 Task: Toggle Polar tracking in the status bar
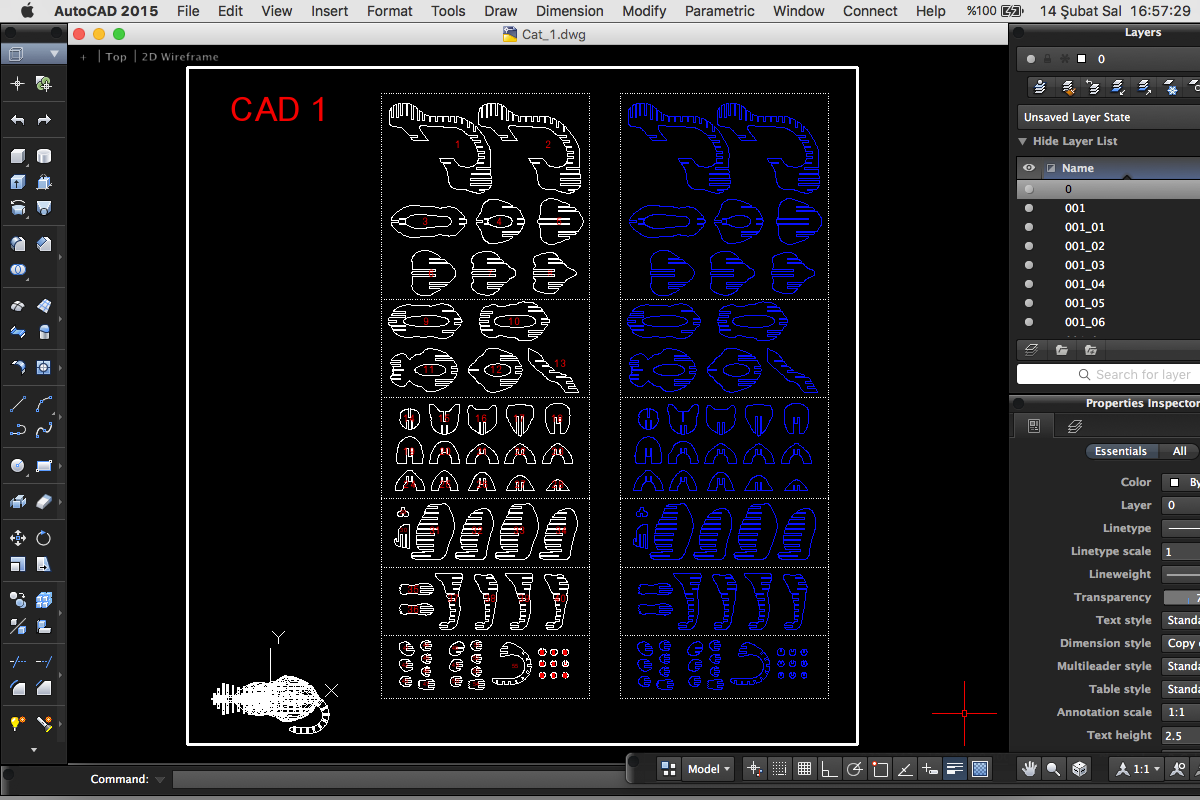854,769
